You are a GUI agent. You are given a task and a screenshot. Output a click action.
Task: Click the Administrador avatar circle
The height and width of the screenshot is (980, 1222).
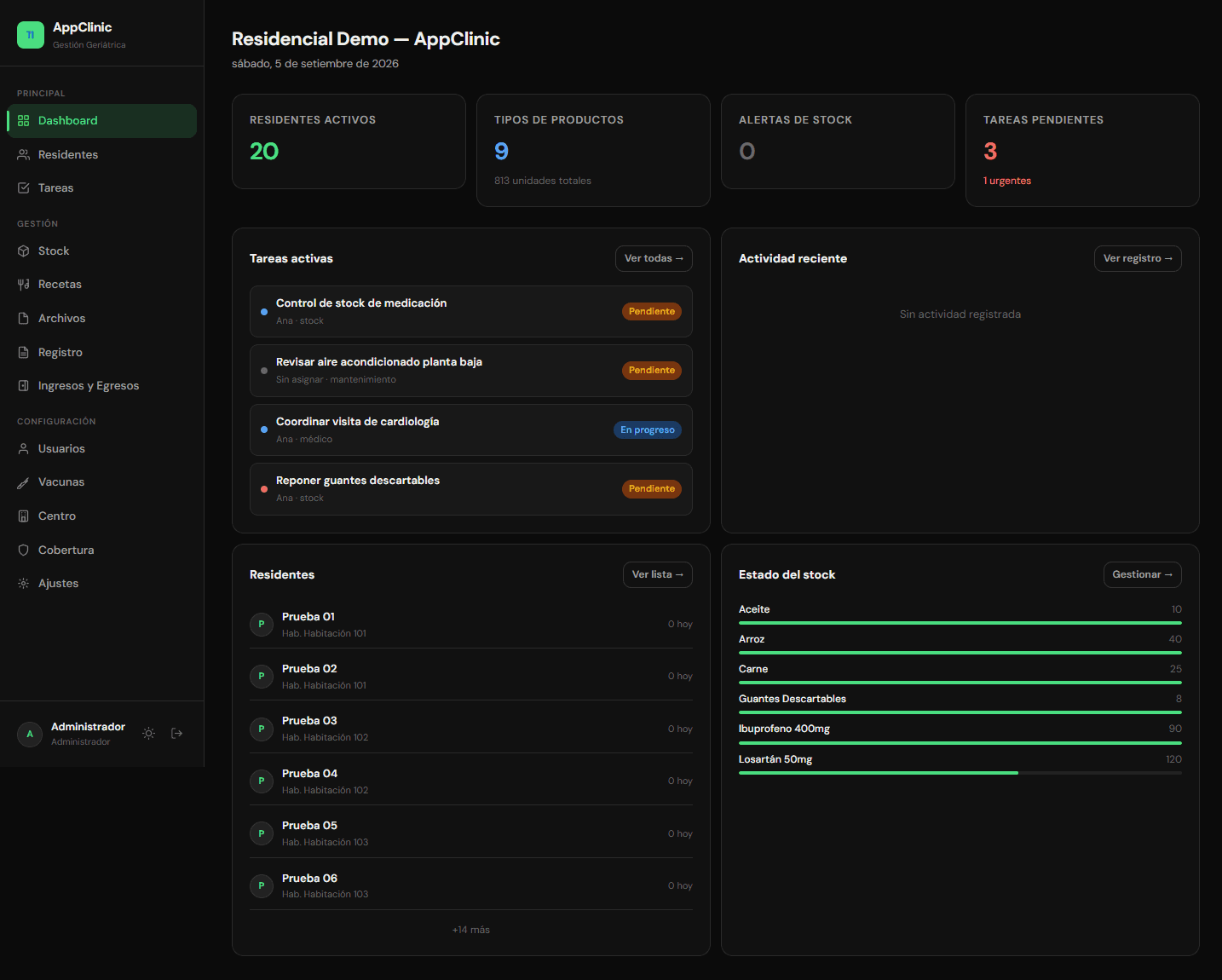pyautogui.click(x=30, y=734)
